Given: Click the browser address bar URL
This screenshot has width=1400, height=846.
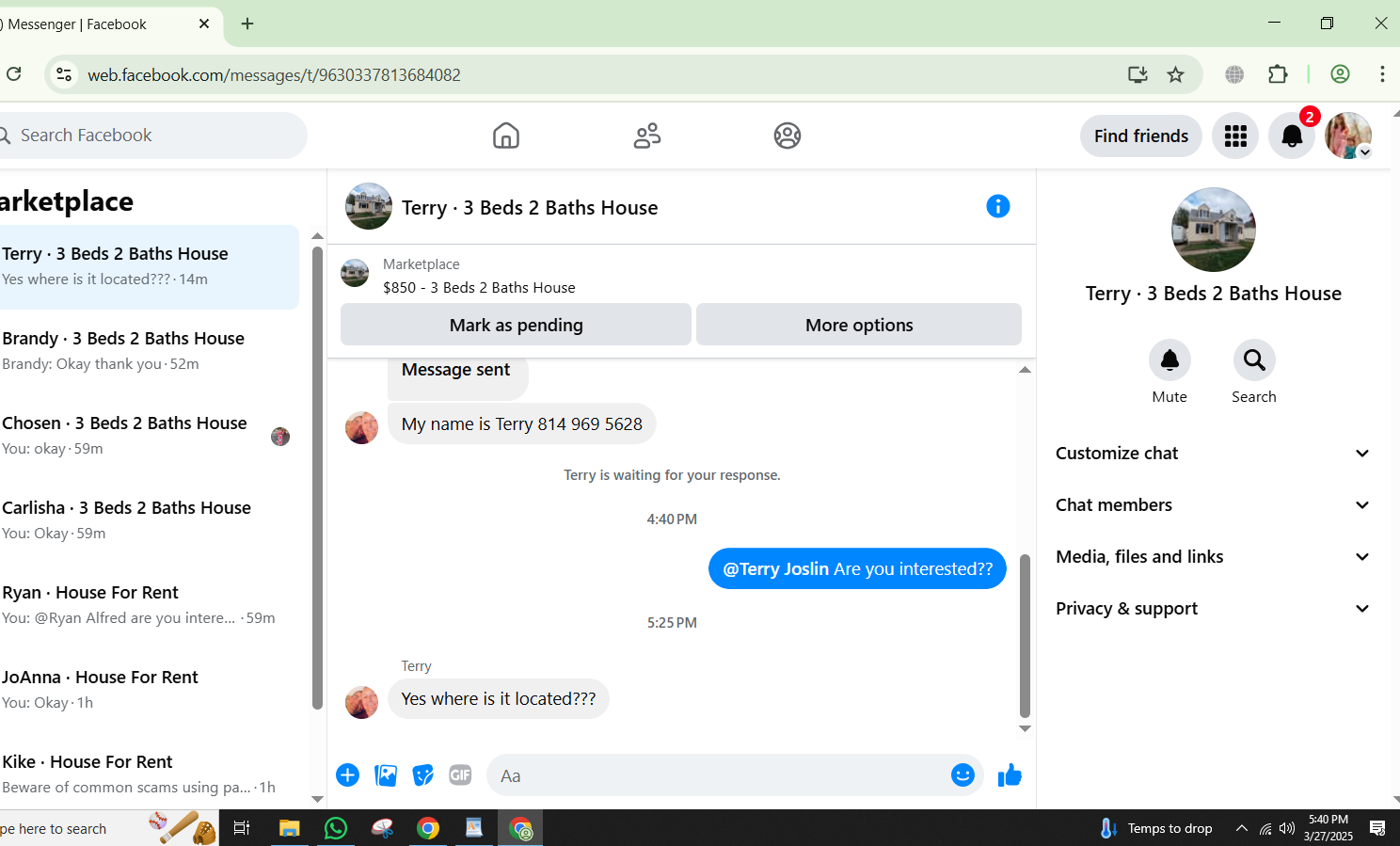Looking at the screenshot, I should tap(274, 75).
